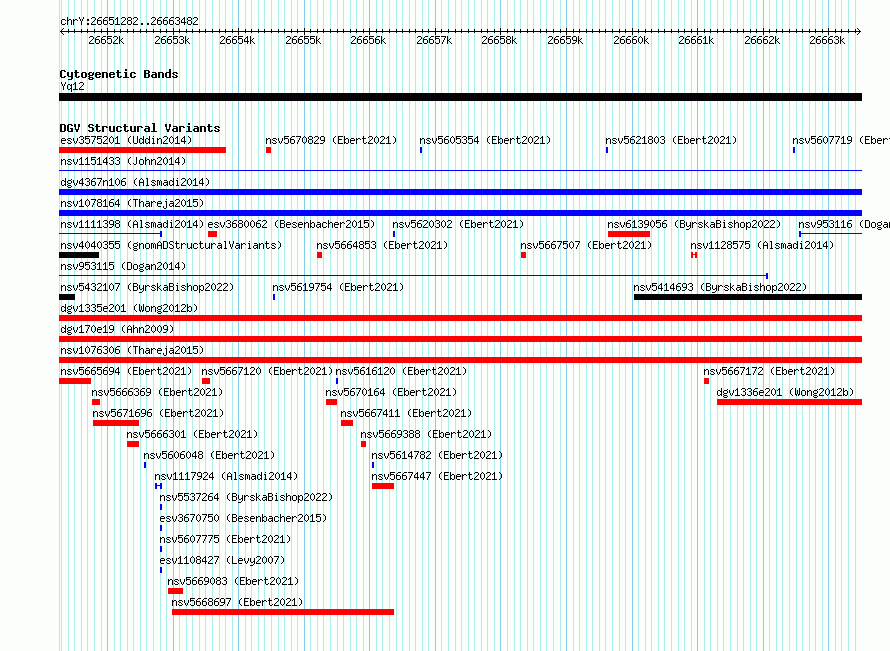Screen dimensions: 890x651
Task: Click the red bar under nsv5671696
Action: (x=116, y=423)
